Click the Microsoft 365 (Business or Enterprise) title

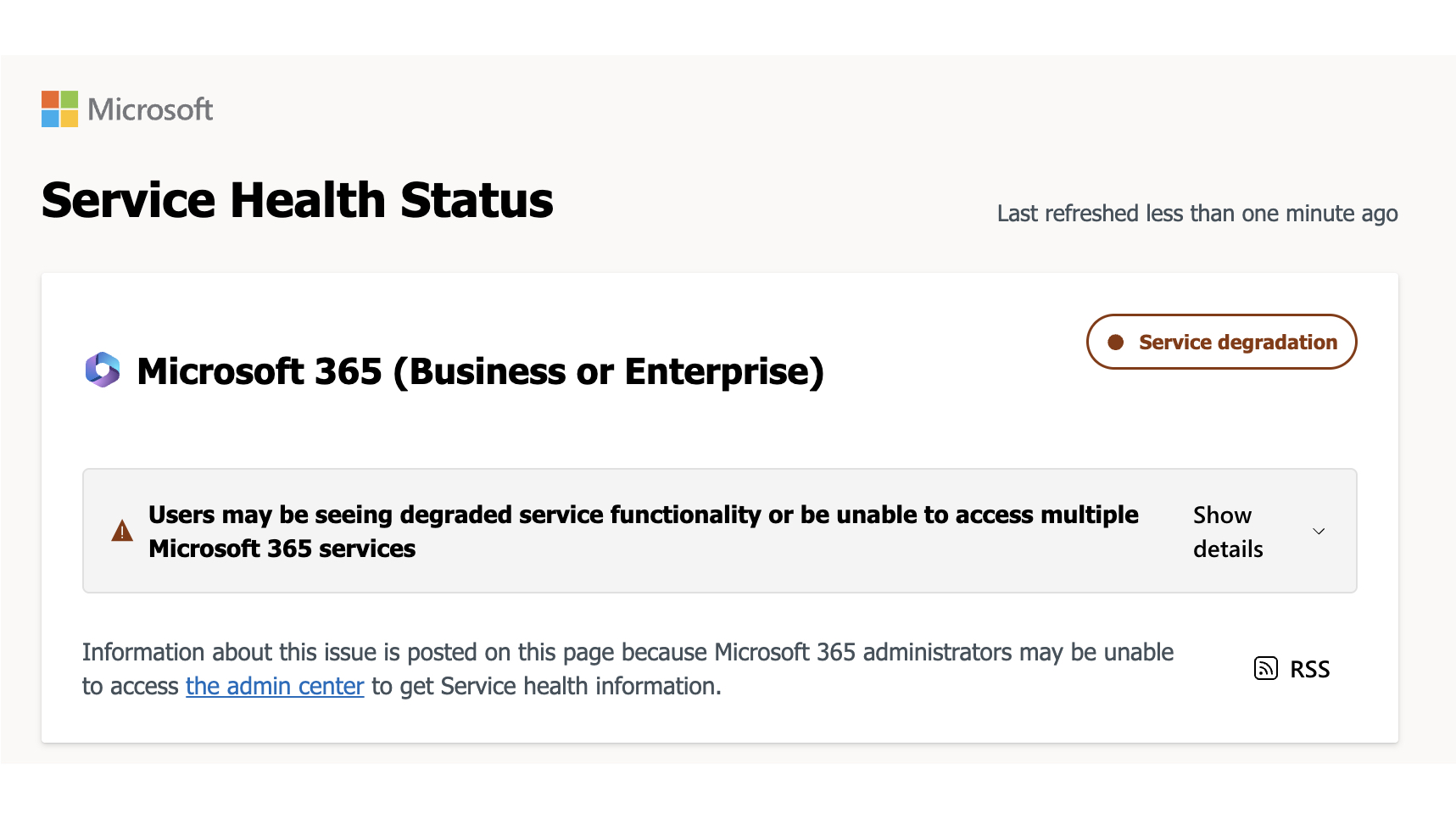(x=480, y=370)
